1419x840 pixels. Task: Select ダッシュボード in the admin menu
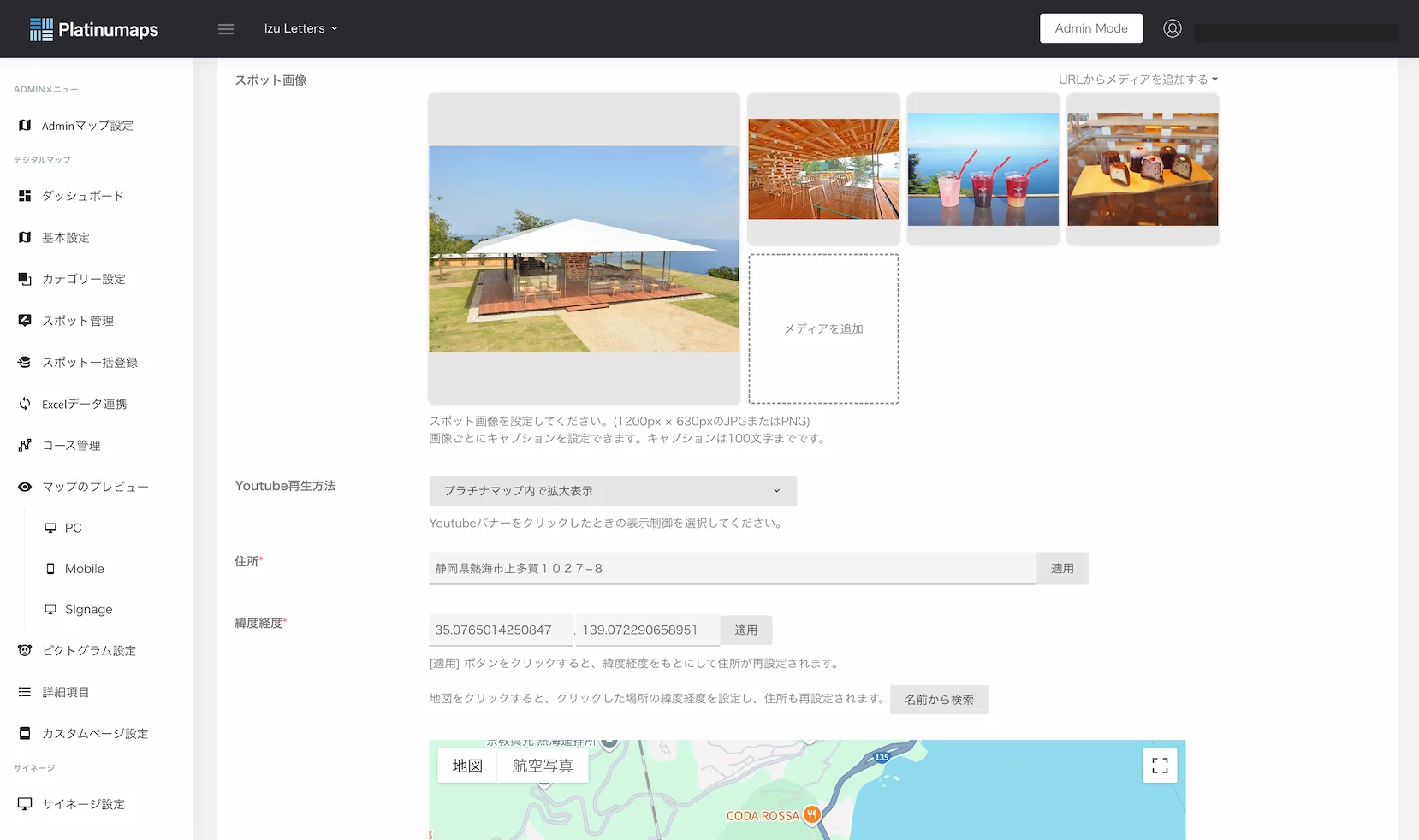point(83,195)
